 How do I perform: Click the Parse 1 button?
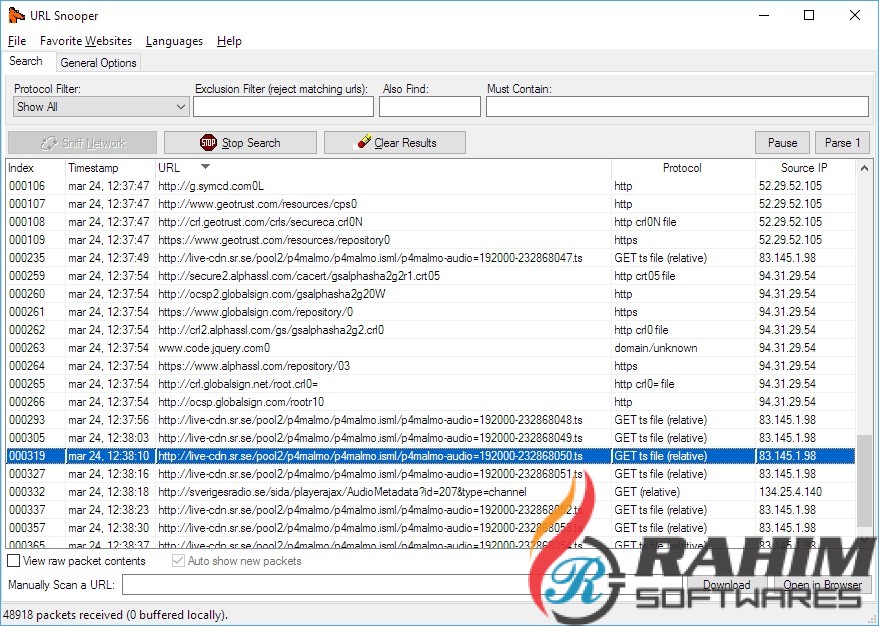[842, 143]
